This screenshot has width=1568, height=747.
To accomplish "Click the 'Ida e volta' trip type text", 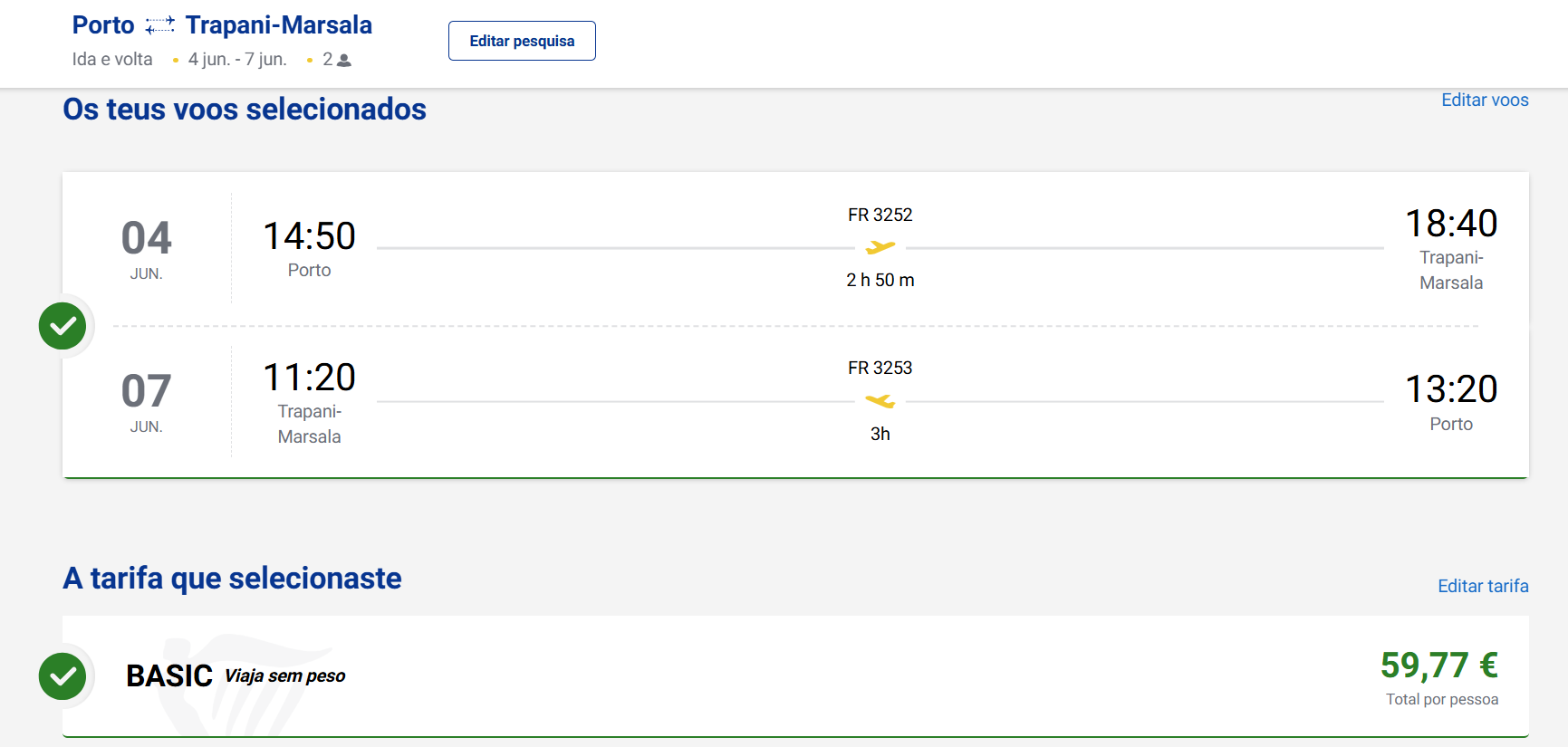I will 112,60.
